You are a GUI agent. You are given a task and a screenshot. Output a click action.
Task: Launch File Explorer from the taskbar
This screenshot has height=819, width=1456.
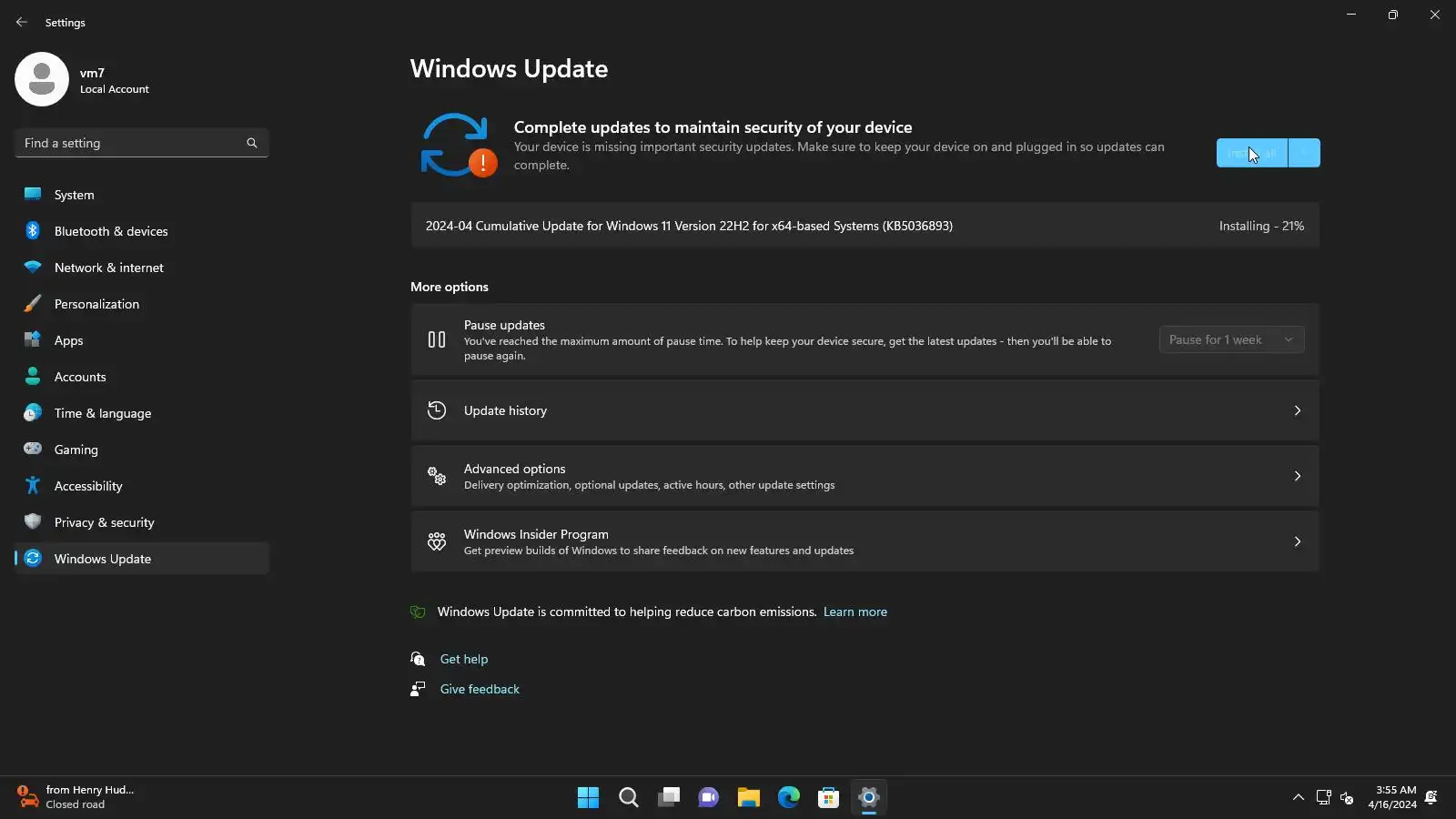coord(749,798)
